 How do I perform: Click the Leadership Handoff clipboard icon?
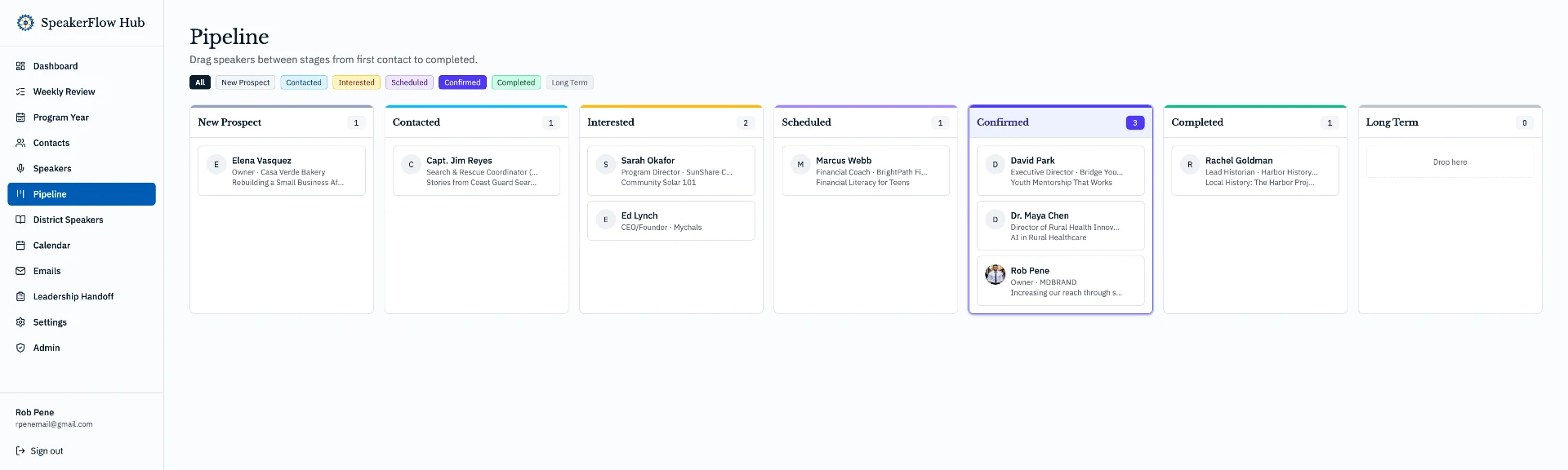coord(20,297)
